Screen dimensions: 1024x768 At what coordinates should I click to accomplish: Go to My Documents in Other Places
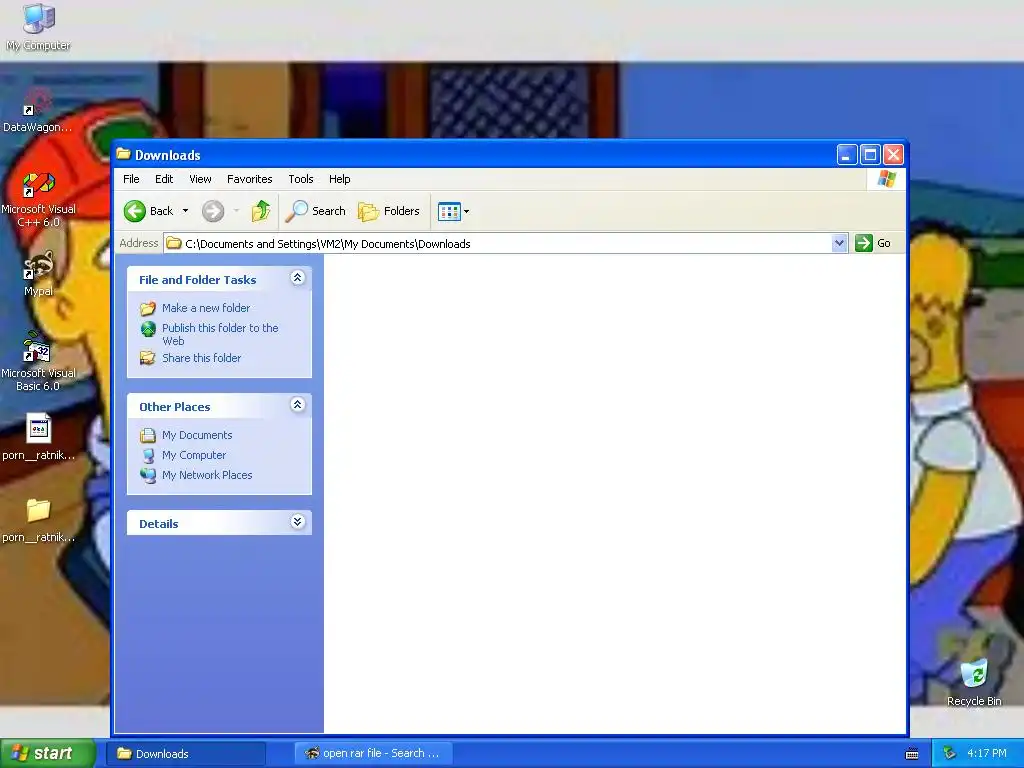point(197,435)
